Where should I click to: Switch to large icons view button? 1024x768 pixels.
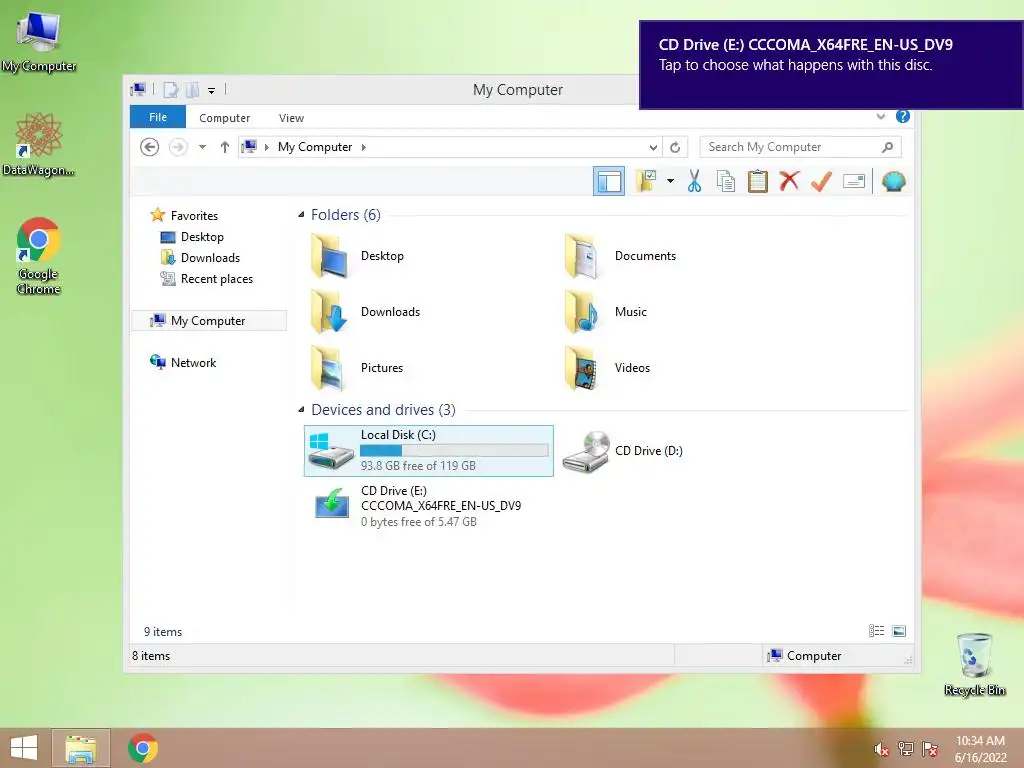pos(899,631)
